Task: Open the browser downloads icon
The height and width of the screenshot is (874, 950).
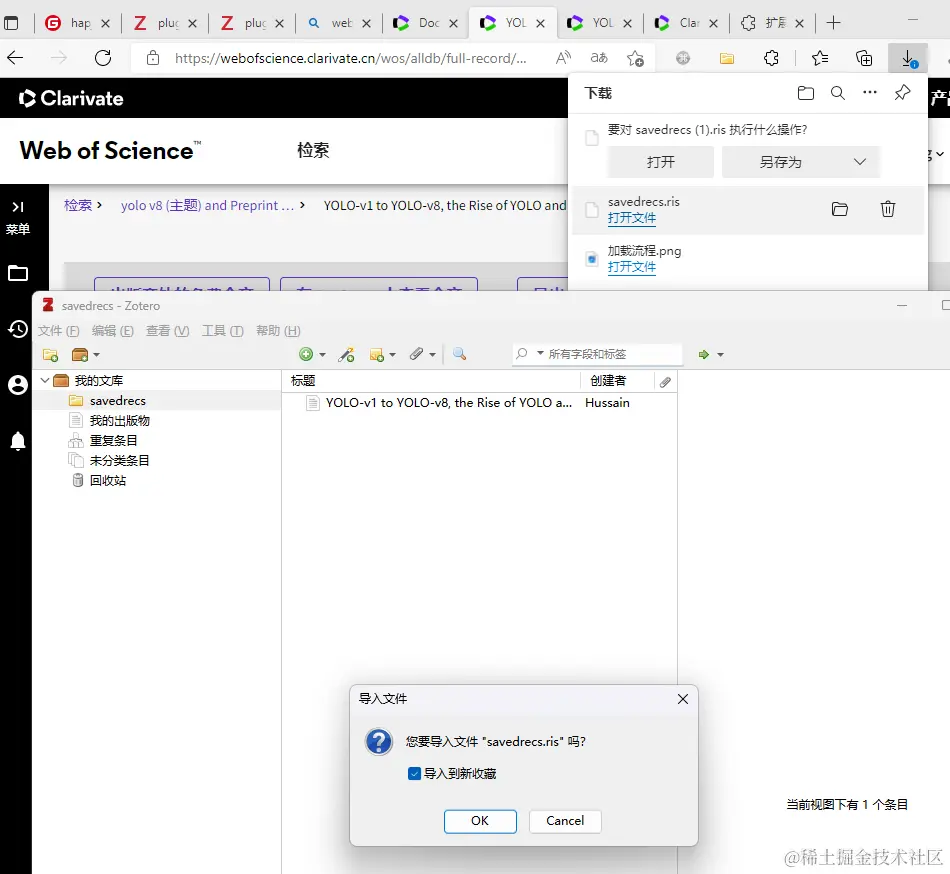Action: (908, 58)
